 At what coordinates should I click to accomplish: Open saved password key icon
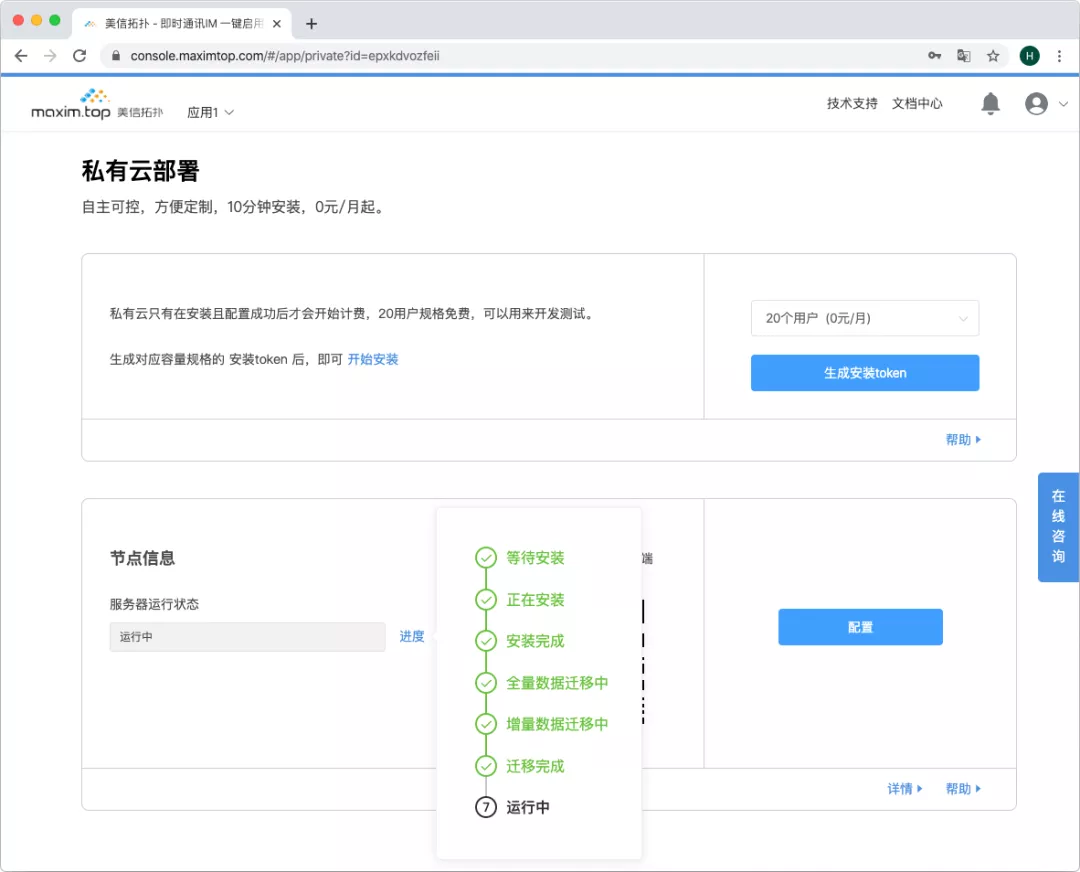[x=934, y=56]
